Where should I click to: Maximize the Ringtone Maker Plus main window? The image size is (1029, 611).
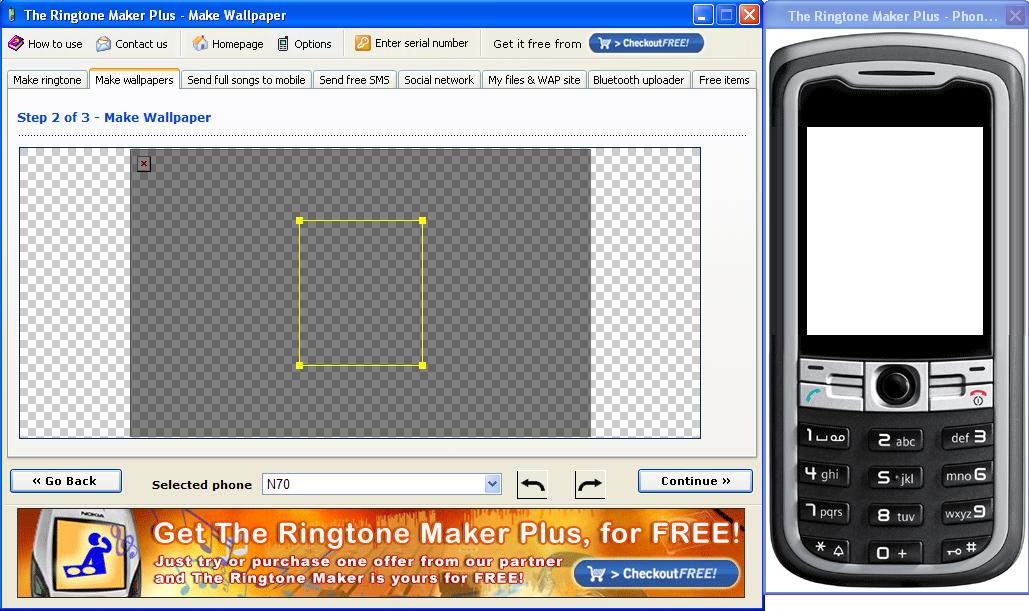[x=726, y=14]
